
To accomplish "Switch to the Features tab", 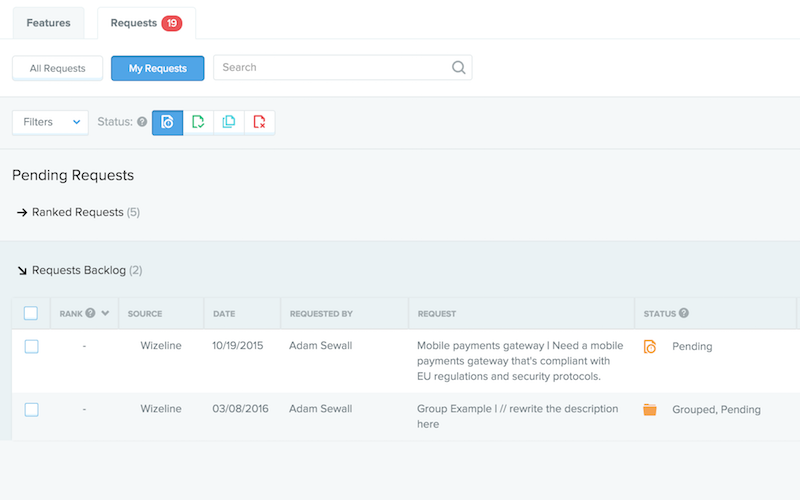I will click(x=48, y=23).
